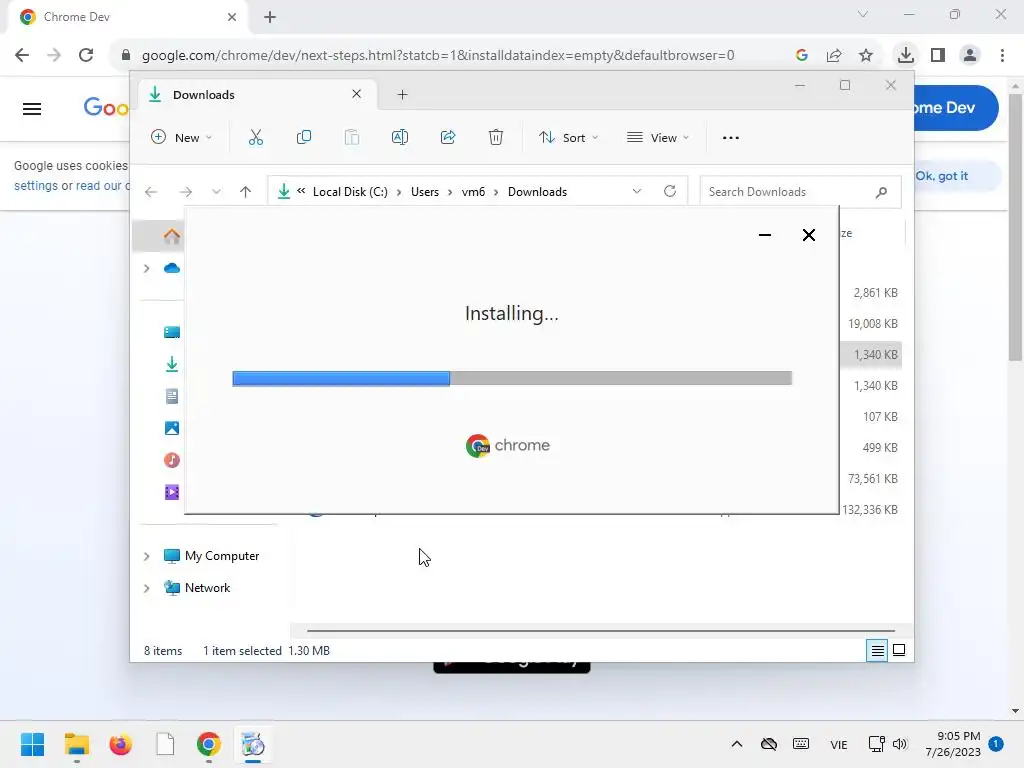This screenshot has width=1024, height=768.
Task: Expand OneDrive tree node
Action: tap(146, 268)
